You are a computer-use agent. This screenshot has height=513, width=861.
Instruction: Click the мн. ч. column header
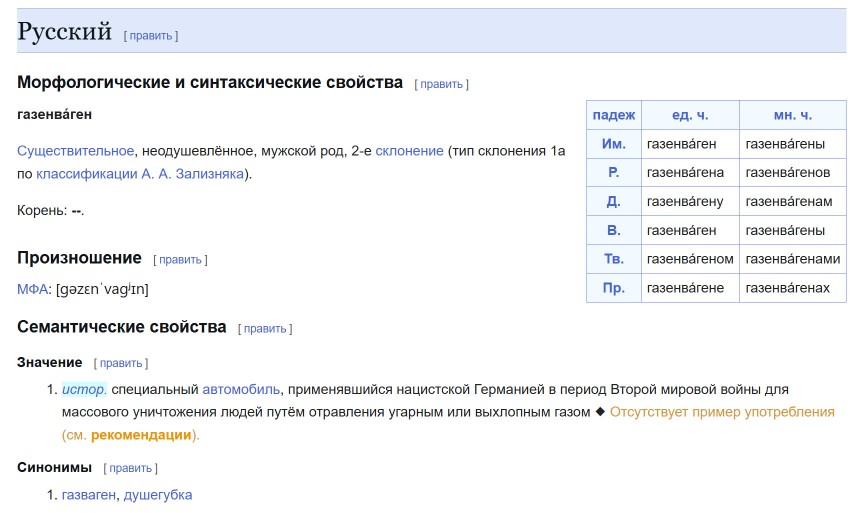[x=792, y=115]
